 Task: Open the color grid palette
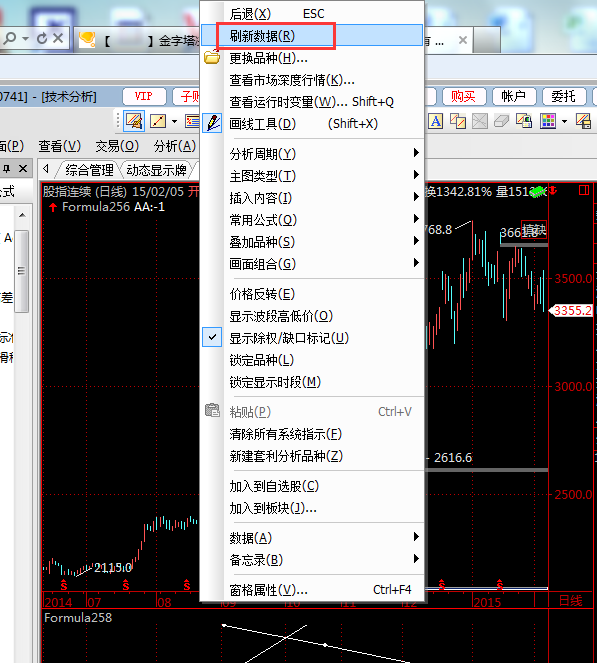(x=548, y=122)
